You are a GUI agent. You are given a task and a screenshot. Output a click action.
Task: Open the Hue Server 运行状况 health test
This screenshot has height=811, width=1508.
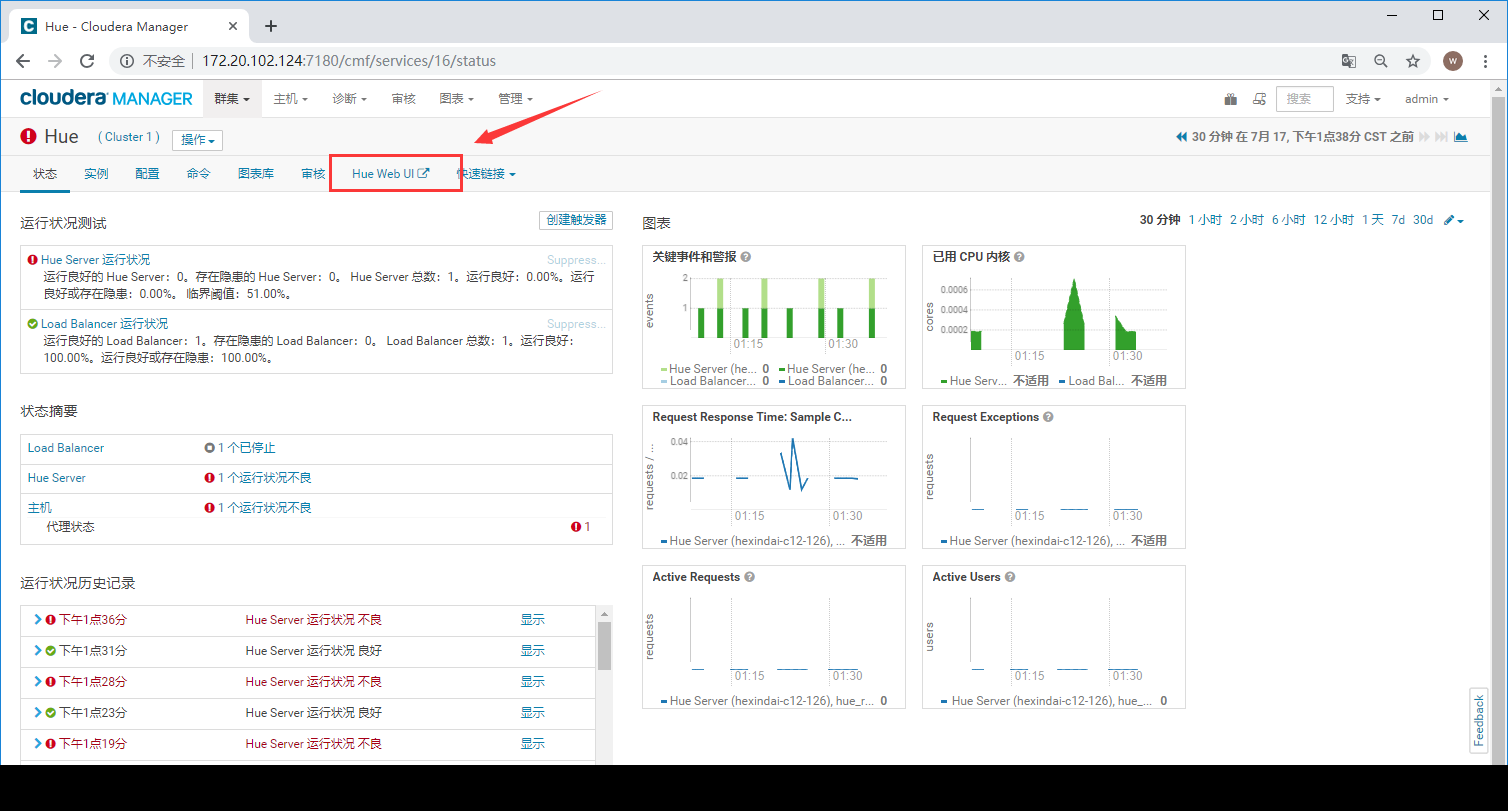tap(96, 260)
